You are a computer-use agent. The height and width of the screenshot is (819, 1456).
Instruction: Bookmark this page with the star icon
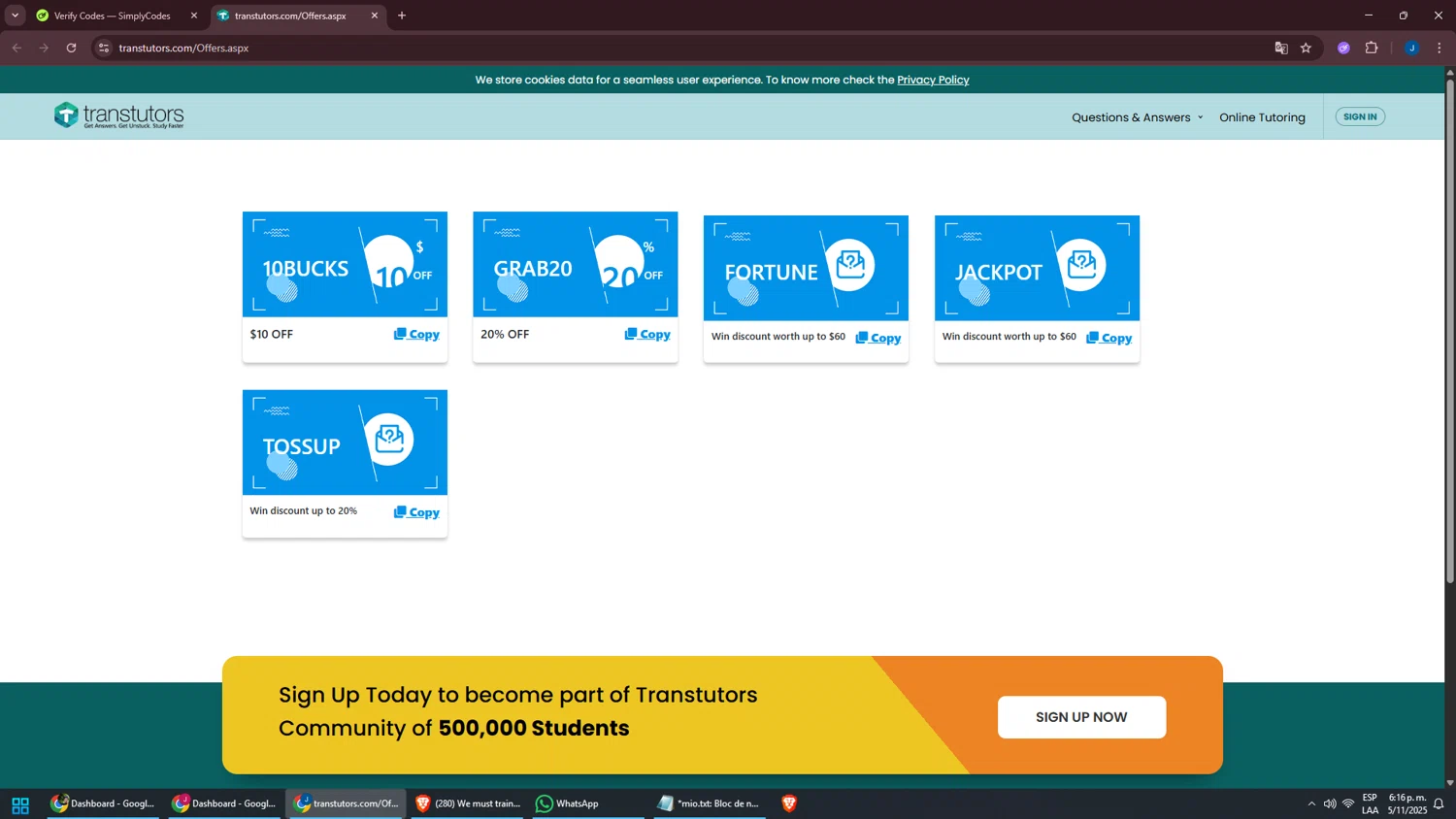[x=1306, y=48]
